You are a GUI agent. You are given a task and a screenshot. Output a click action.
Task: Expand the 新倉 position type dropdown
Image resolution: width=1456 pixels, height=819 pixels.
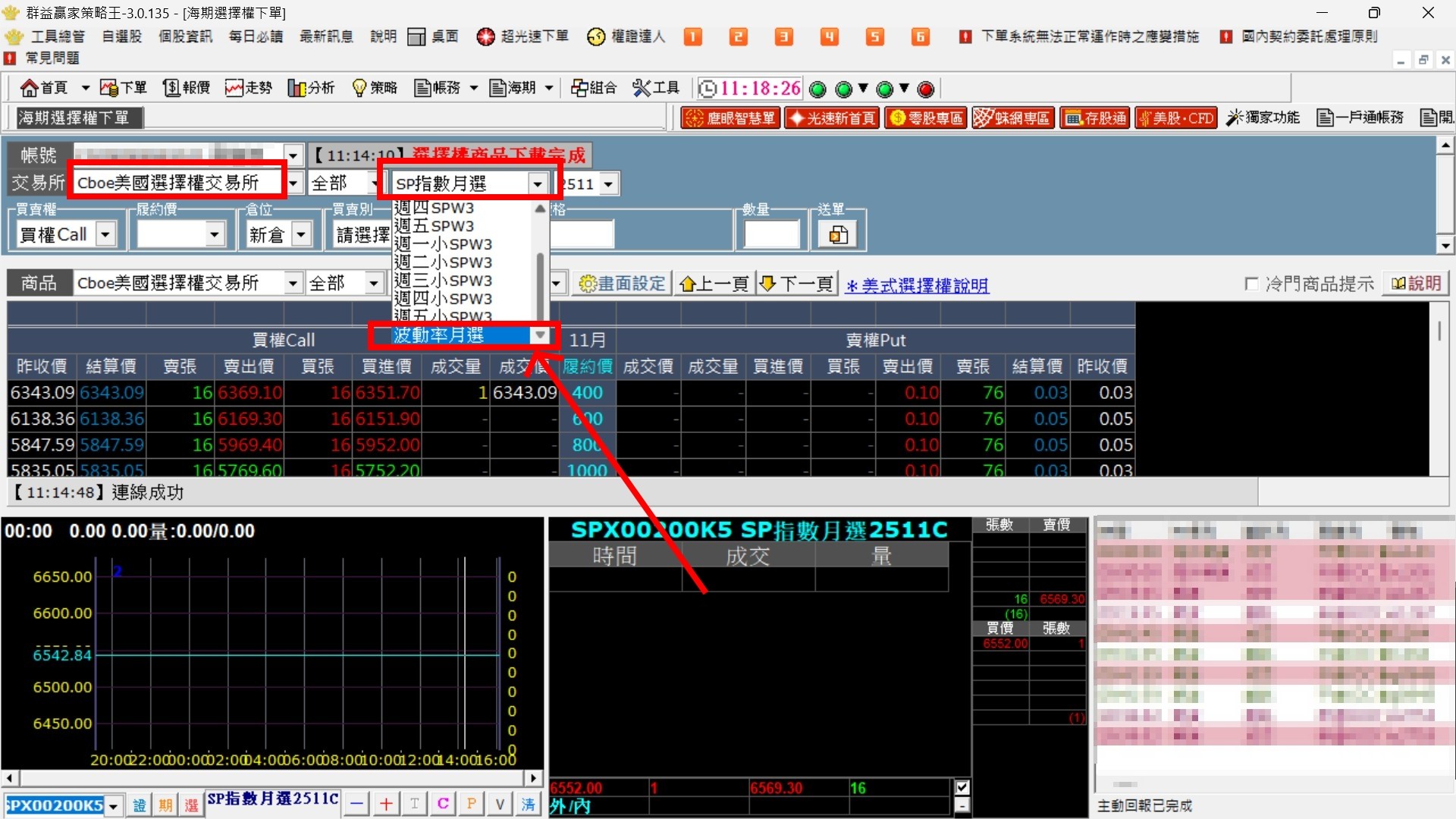point(301,234)
